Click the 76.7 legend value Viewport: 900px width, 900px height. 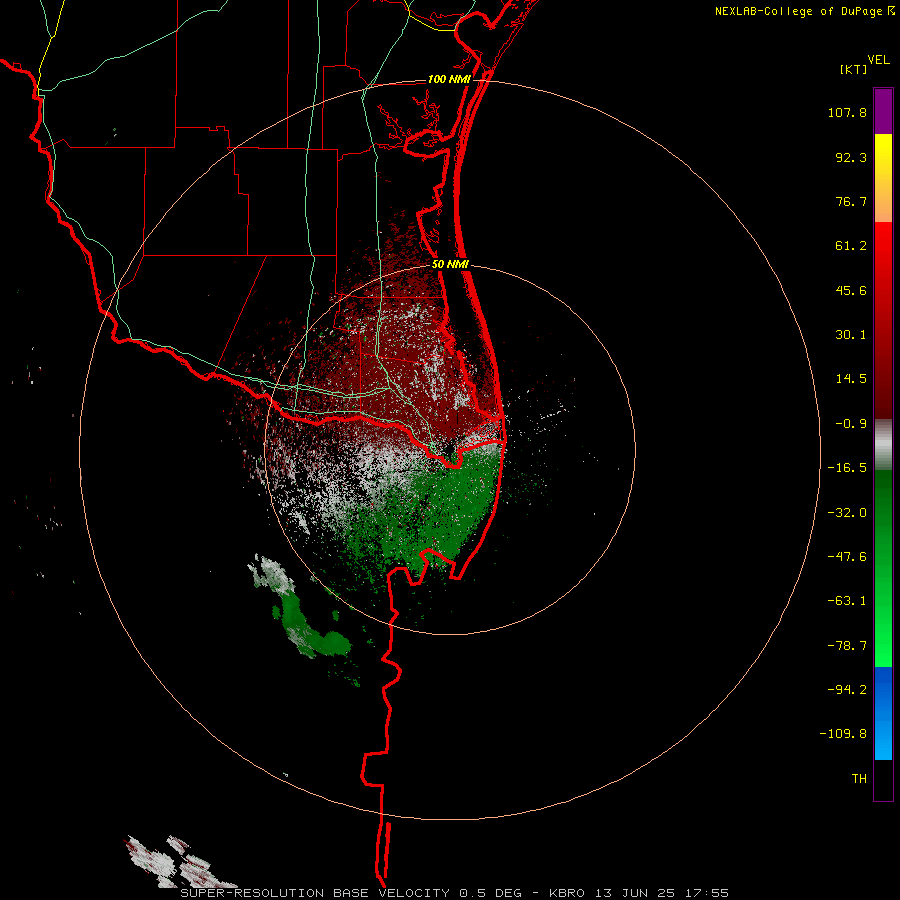(x=851, y=201)
